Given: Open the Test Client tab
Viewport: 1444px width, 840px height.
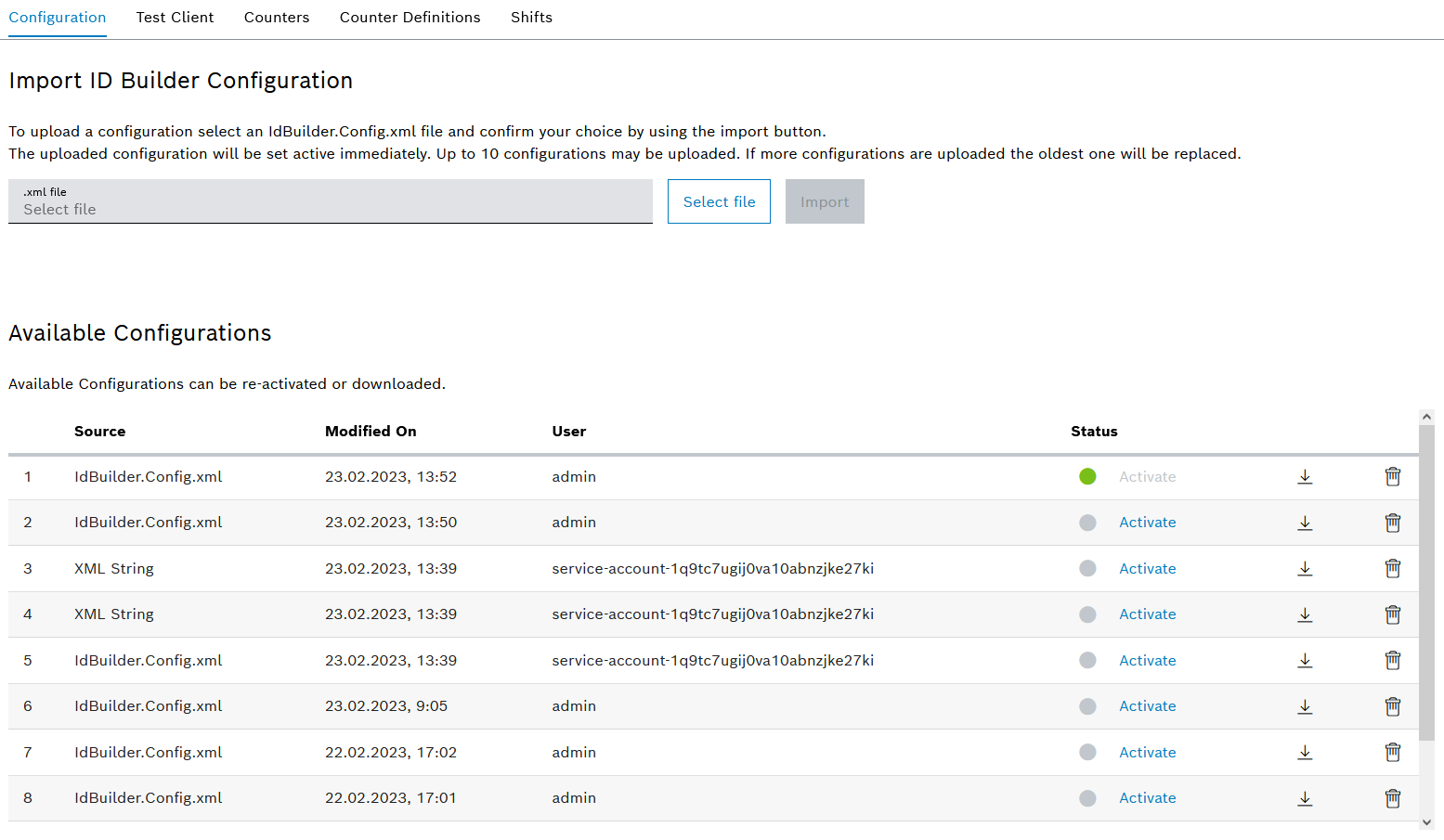Looking at the screenshot, I should [175, 18].
